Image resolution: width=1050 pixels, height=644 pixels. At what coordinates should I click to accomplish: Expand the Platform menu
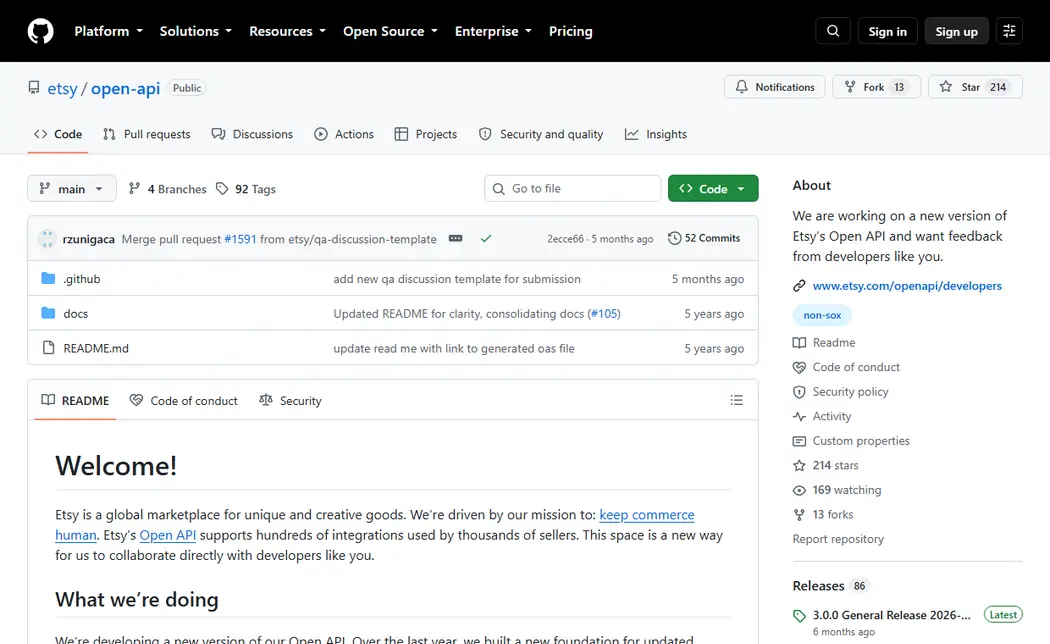(x=108, y=31)
